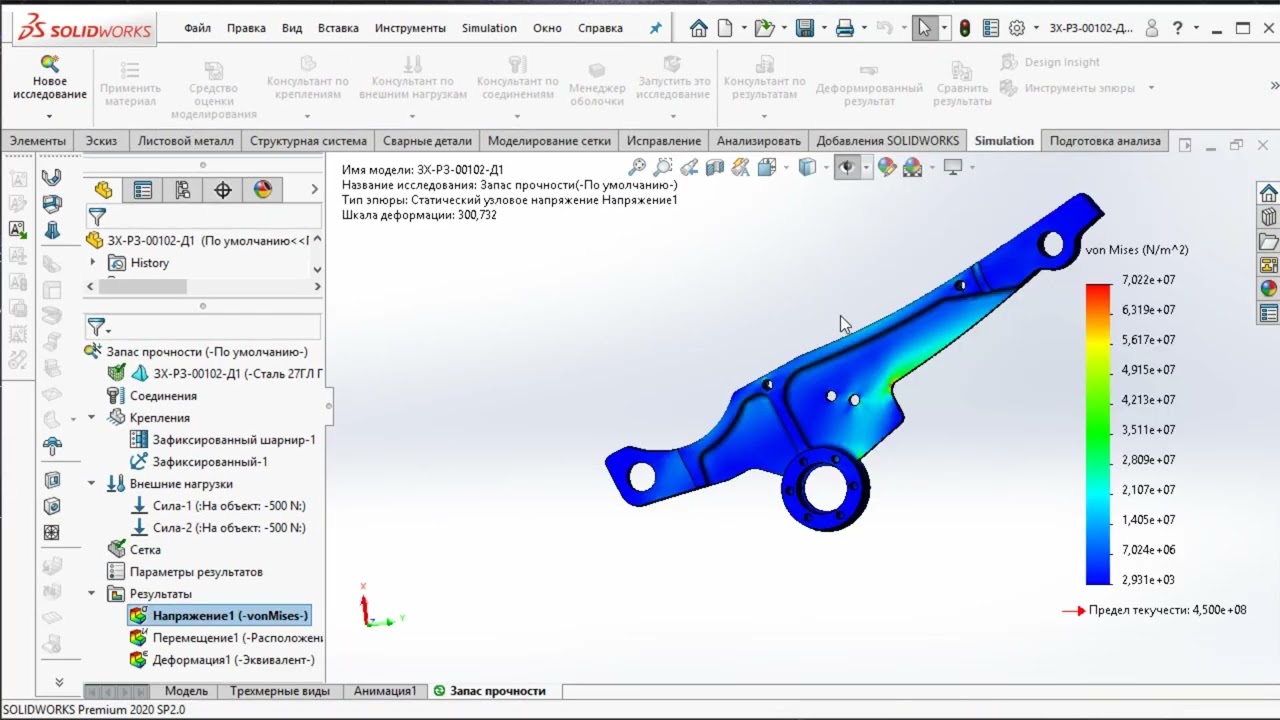This screenshot has width=1280, height=720.
Task: Open the DisplayManager color ball tab
Action: point(263,190)
